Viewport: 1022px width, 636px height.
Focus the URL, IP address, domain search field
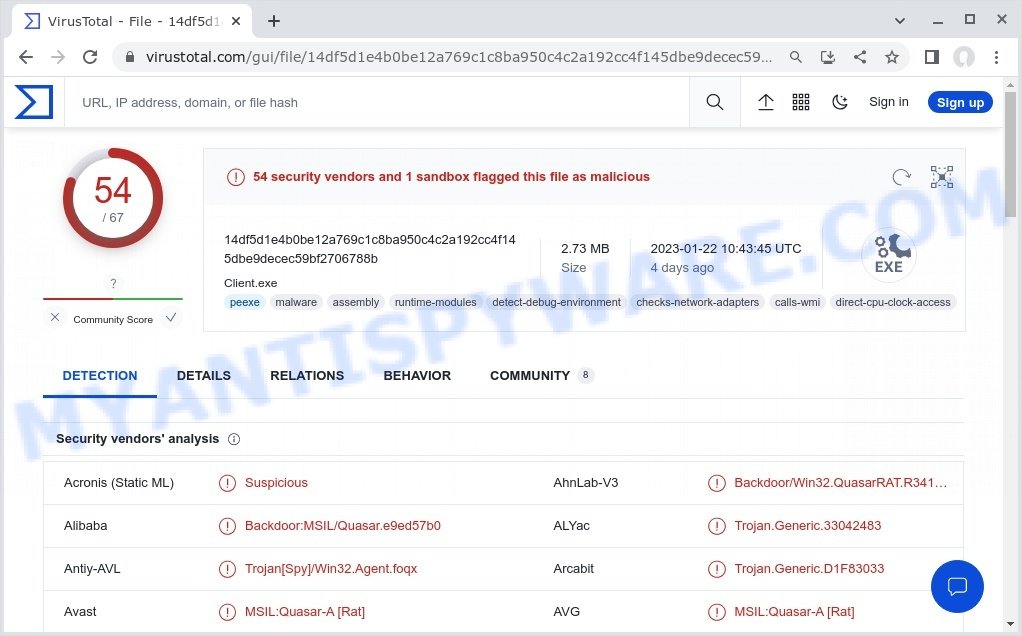coord(377,102)
